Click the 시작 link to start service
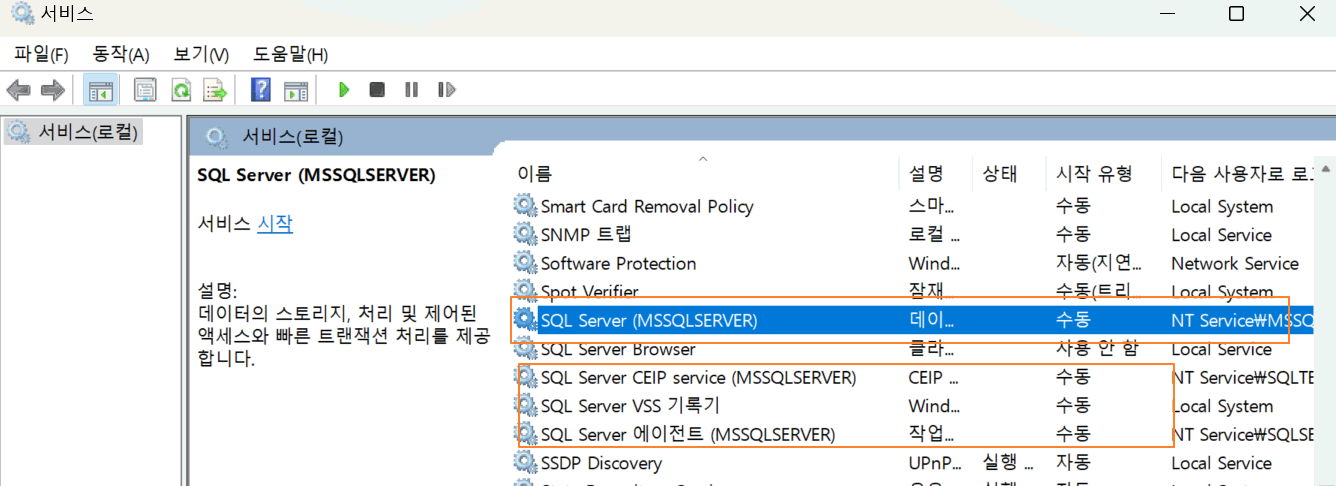Screen dimensions: 1336x486 click(275, 224)
